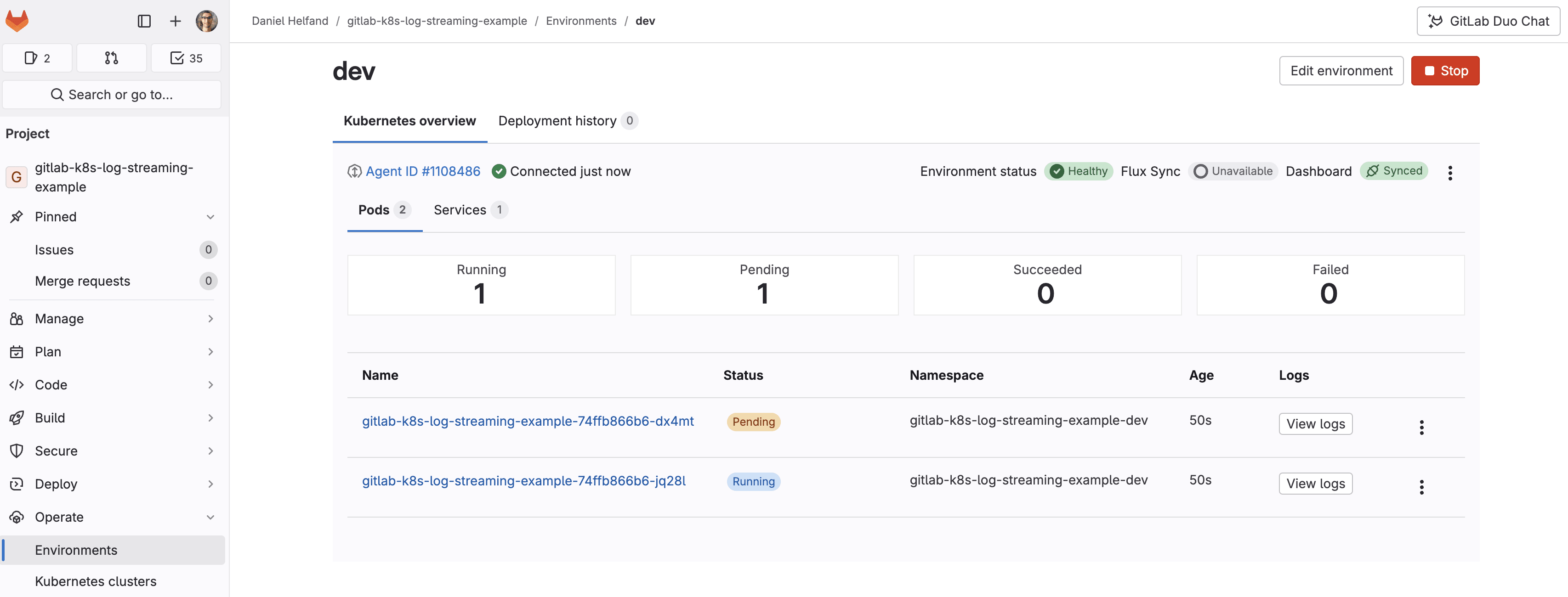
Task: Toggle the sidebar collapse icon
Action: [144, 21]
